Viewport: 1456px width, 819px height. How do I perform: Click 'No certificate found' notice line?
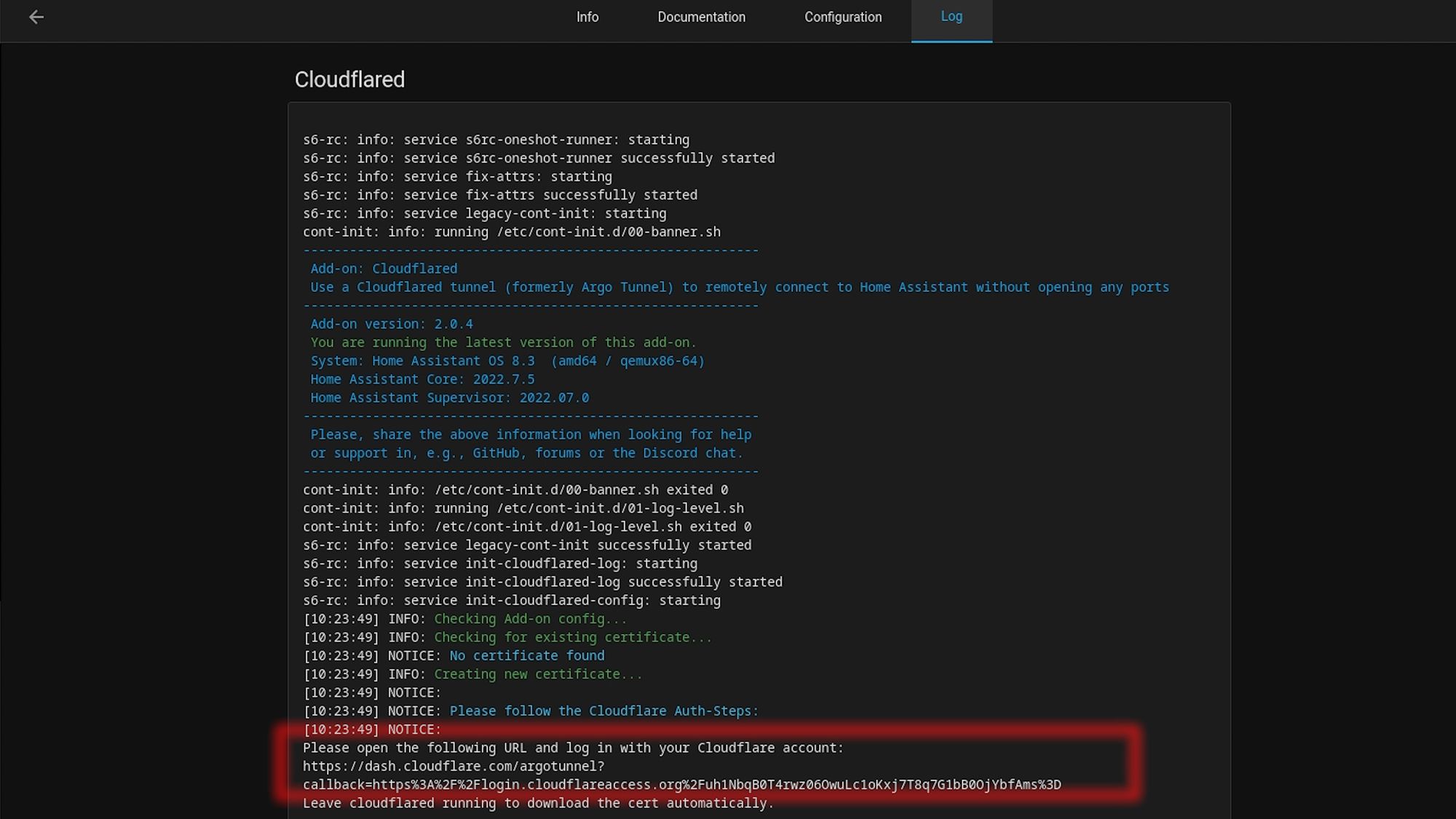pos(454,656)
